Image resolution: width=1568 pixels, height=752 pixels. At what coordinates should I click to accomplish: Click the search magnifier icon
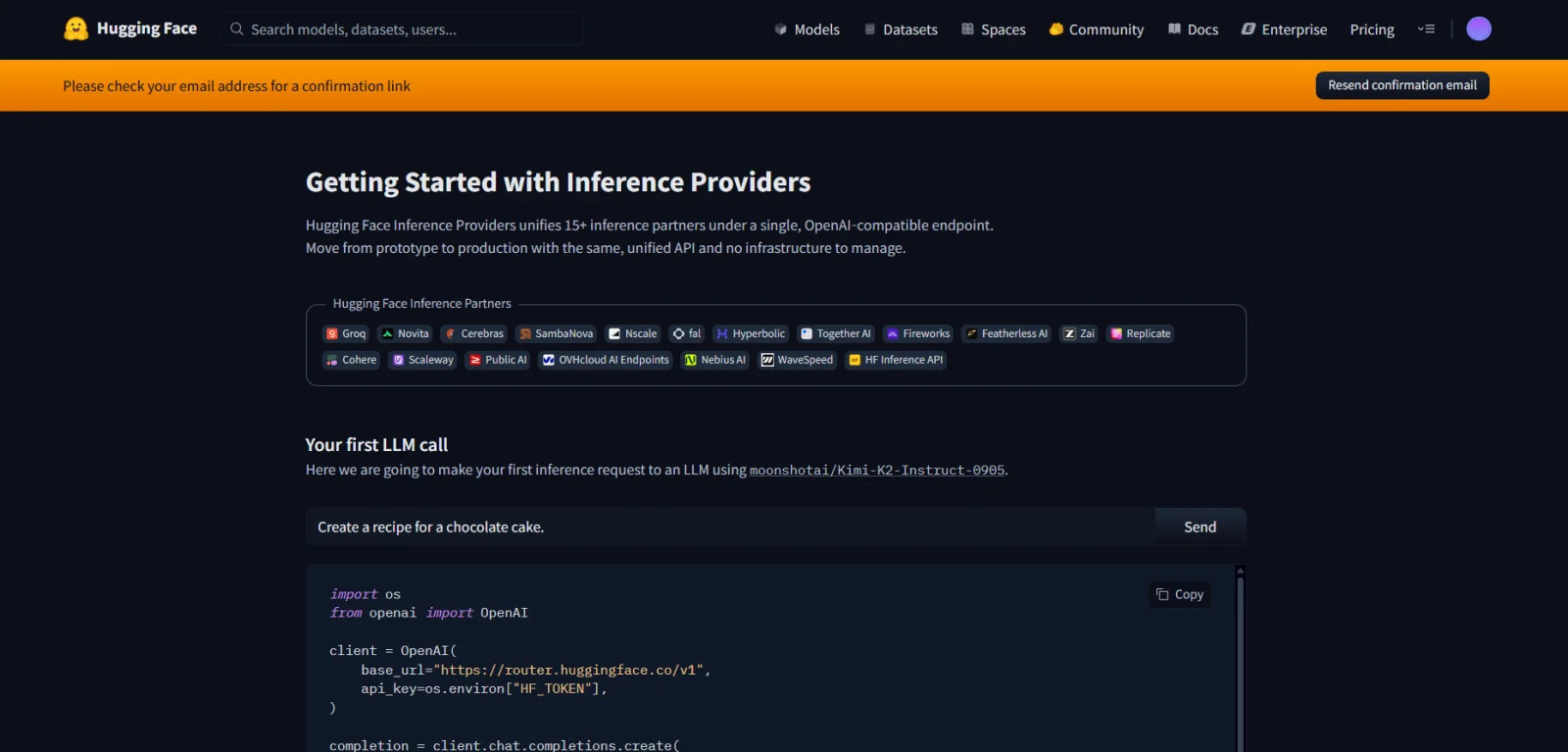(x=236, y=29)
